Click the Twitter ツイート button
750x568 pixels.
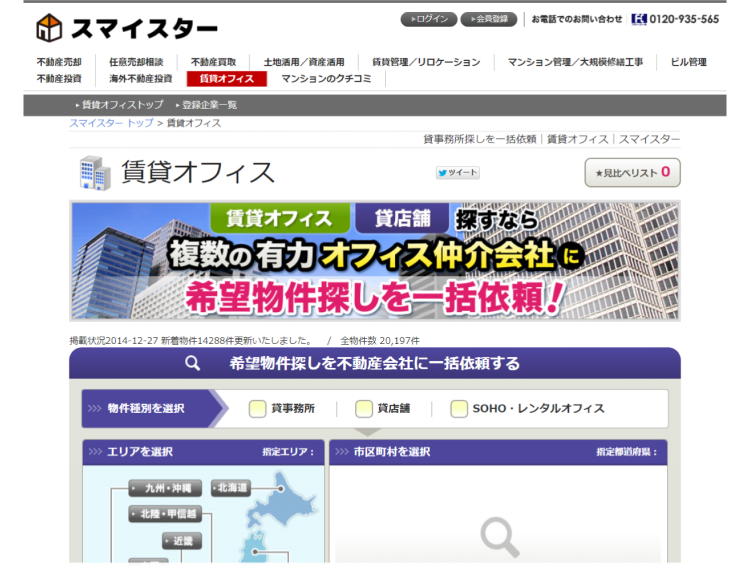click(457, 173)
